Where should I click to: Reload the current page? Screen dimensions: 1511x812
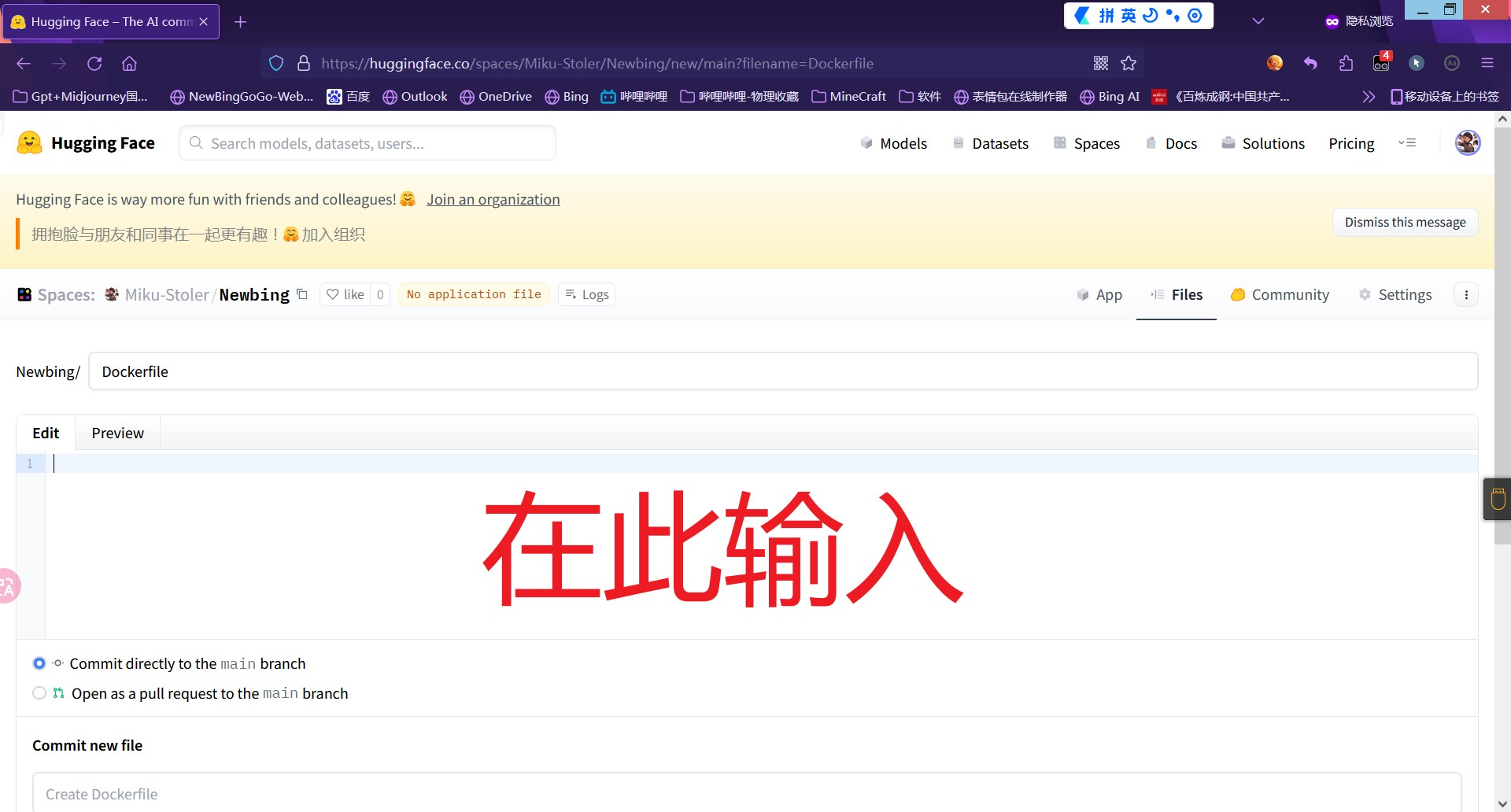click(x=94, y=64)
